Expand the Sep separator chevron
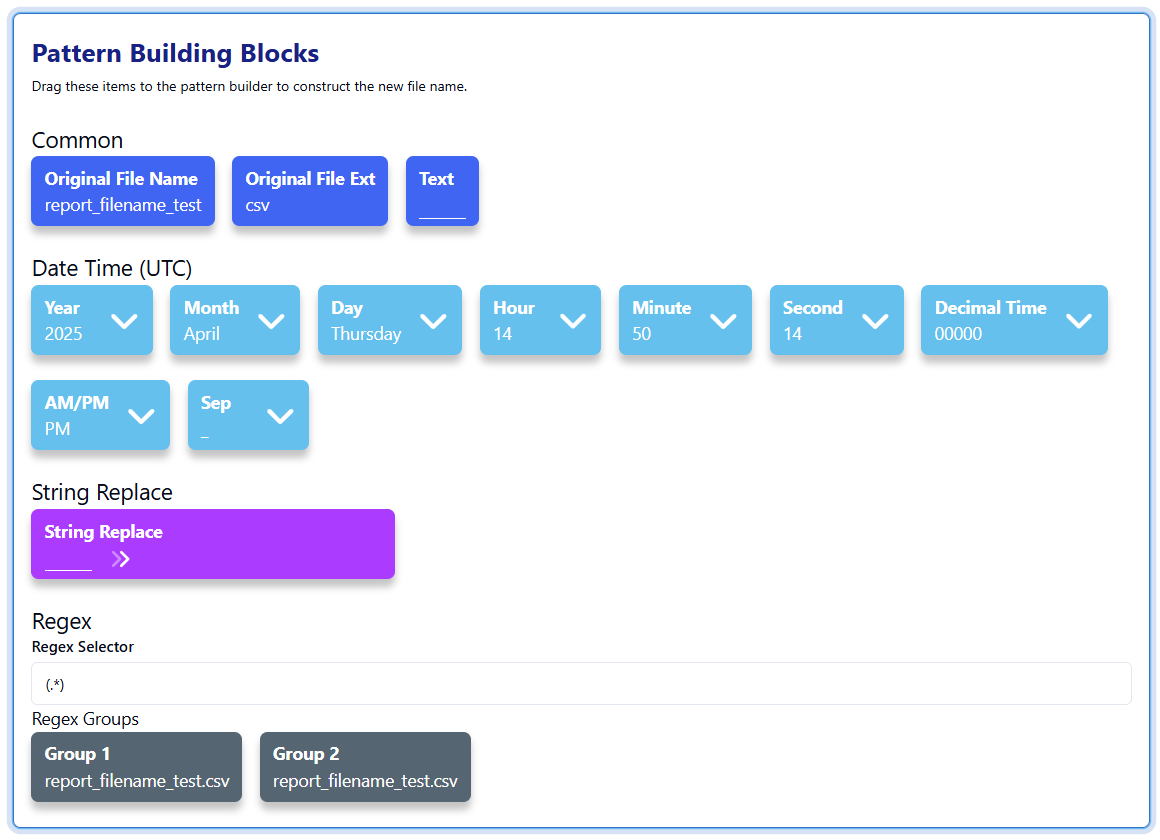Screen dimensions: 1160x840 [x=280, y=416]
